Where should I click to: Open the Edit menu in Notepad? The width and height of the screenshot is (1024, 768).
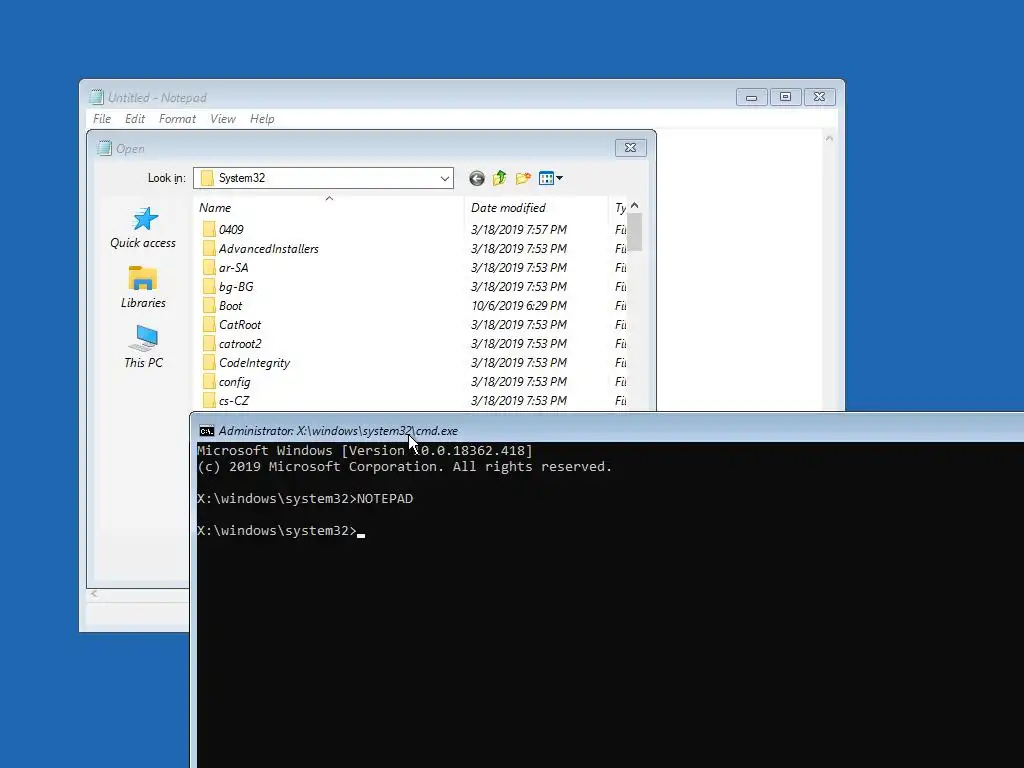(135, 119)
